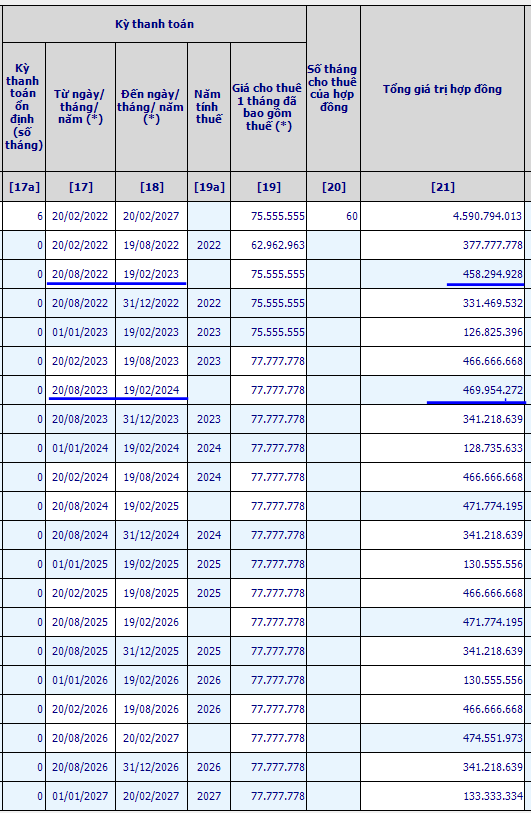This screenshot has width=531, height=813.
Task: Select the start date cell 20/02/2022 in first row
Action: pyautogui.click(x=80, y=216)
